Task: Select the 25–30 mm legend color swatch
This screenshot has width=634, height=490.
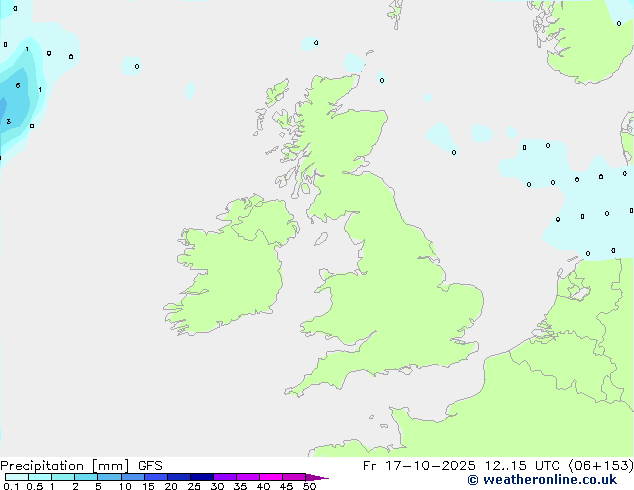Action: pyautogui.click(x=202, y=477)
